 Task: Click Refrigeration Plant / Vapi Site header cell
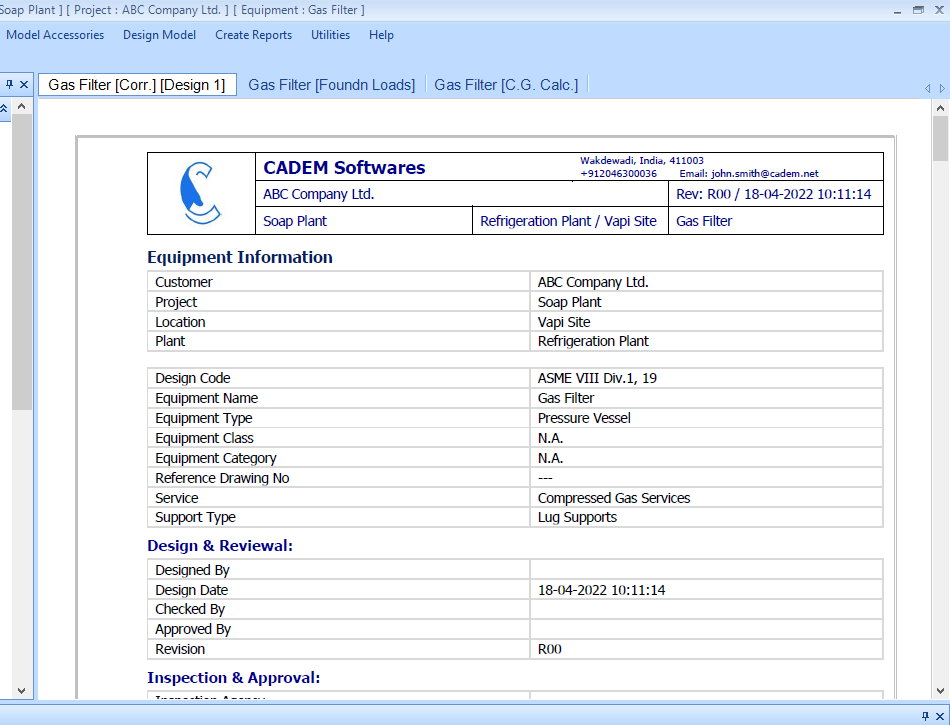coord(568,221)
